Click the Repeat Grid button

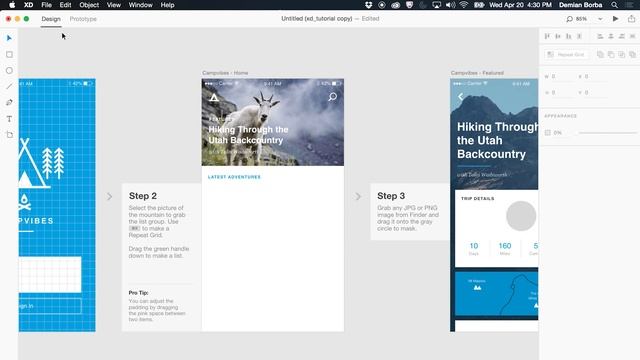(567, 54)
